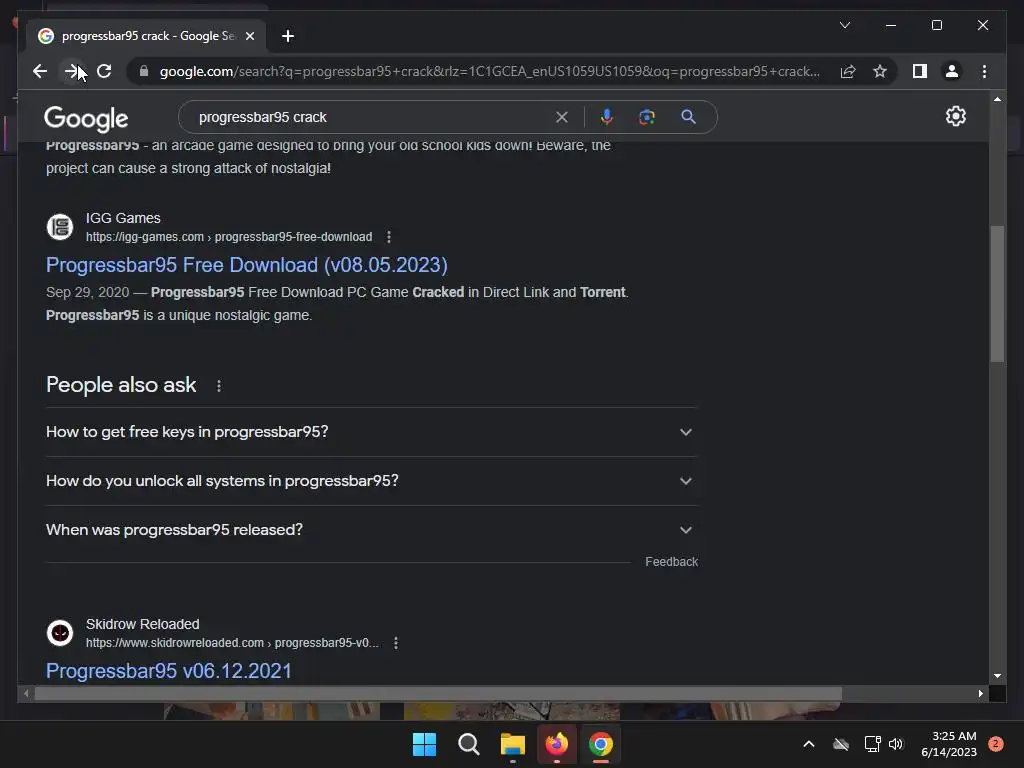The width and height of the screenshot is (1024, 768).
Task: Go back to the previous page
Action: [x=40, y=71]
